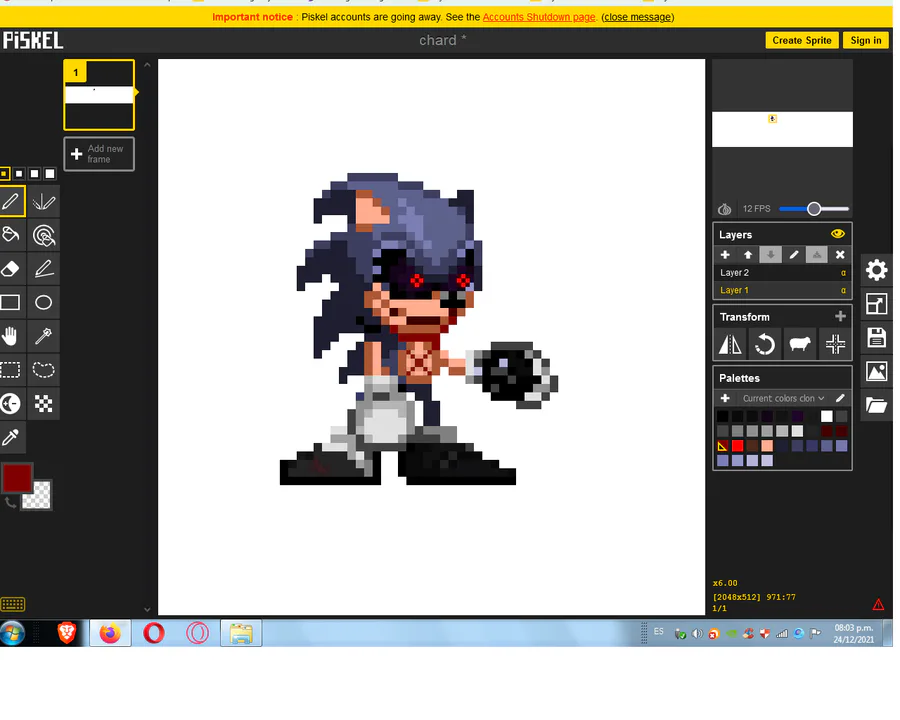Toggle layer preview eye icon
Screen dimensions: 900x720
tap(837, 234)
